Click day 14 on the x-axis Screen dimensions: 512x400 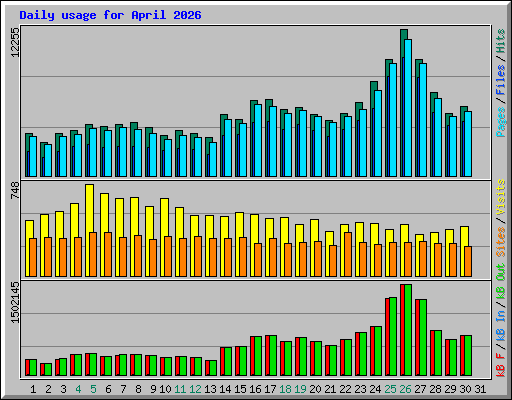pyautogui.click(x=225, y=389)
